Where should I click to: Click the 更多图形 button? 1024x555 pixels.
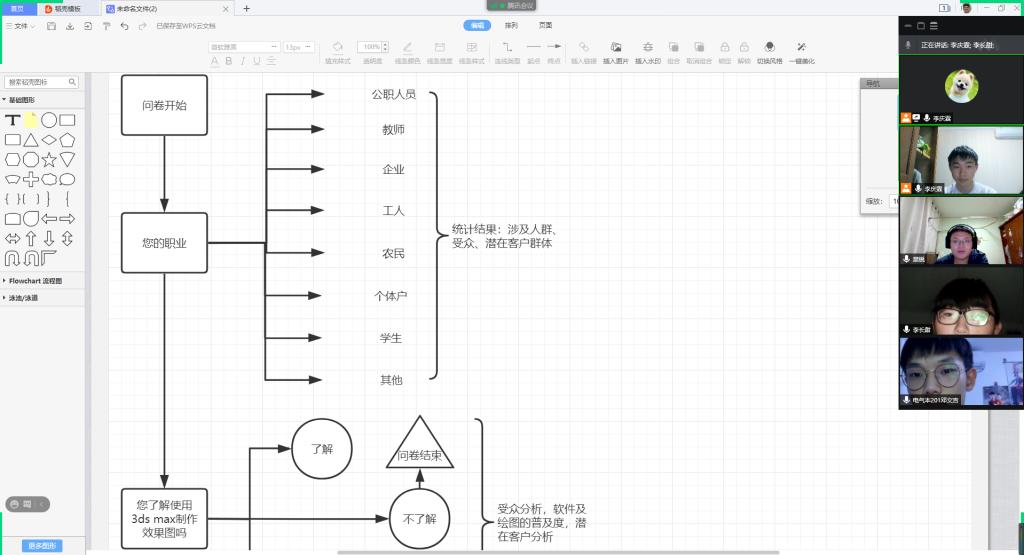point(42,545)
